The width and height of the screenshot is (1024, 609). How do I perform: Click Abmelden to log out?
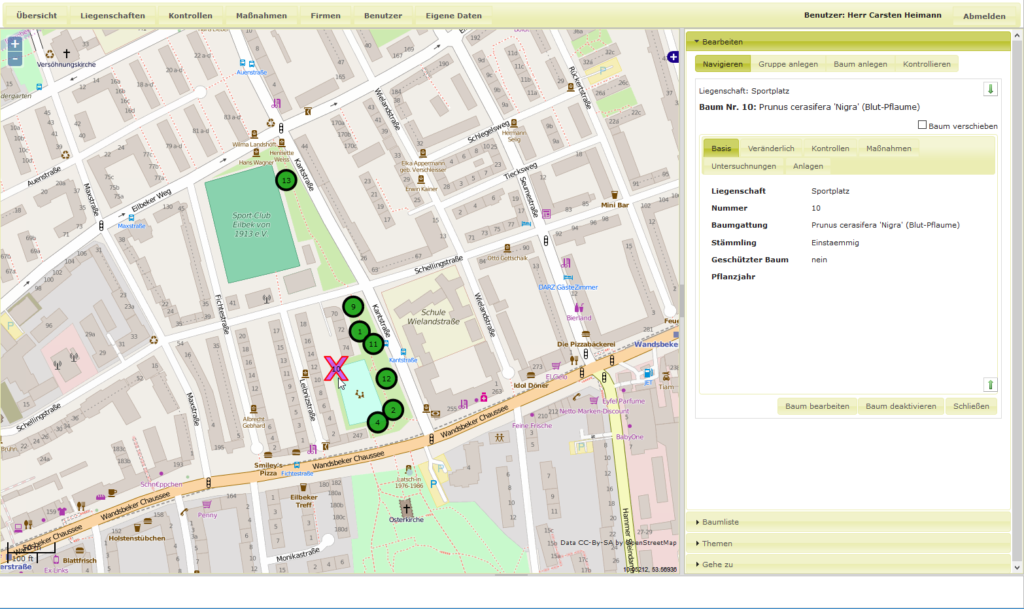[x=984, y=16]
